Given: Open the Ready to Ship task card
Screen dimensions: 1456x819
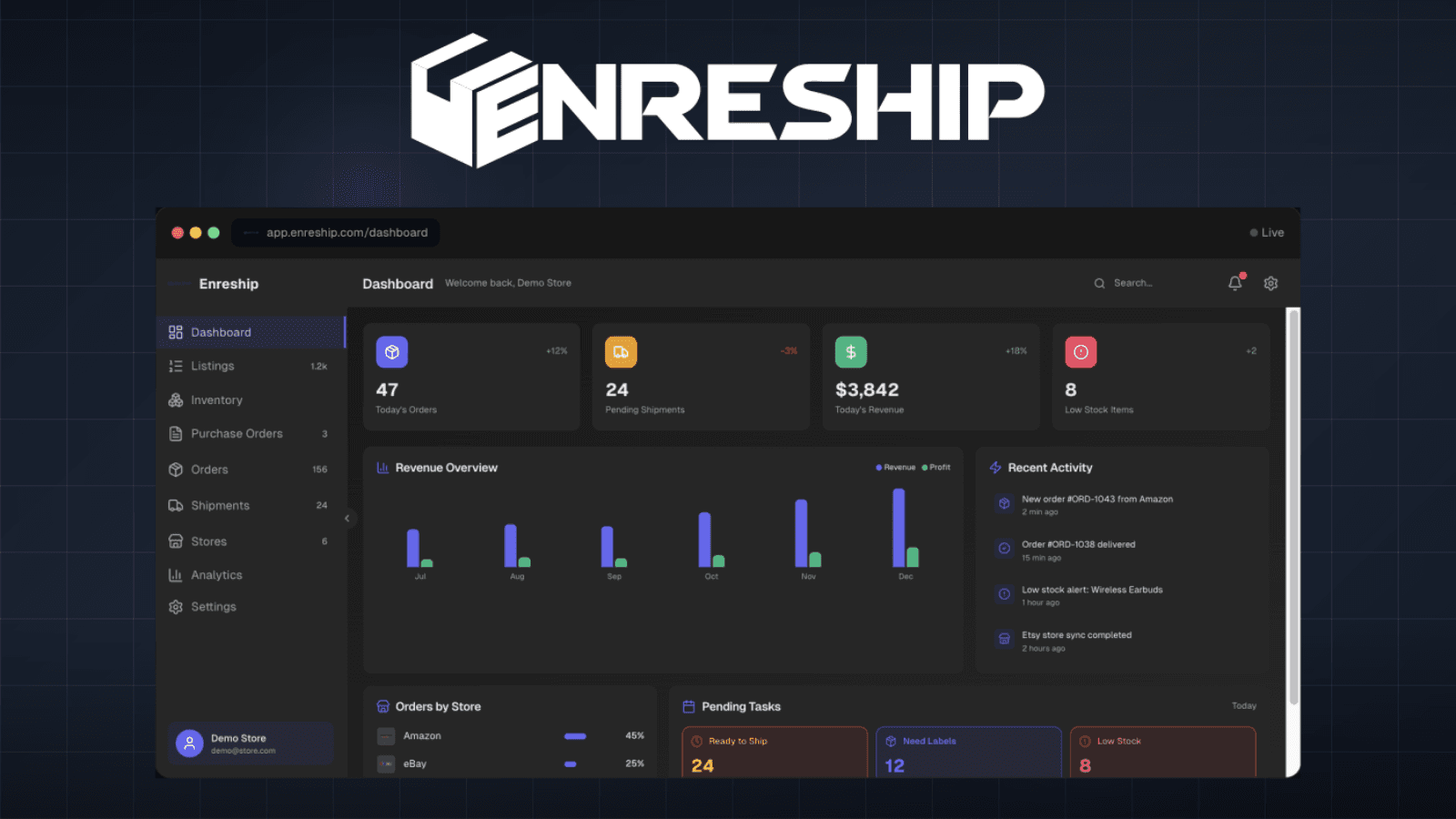Looking at the screenshot, I should pyautogui.click(x=774, y=752).
